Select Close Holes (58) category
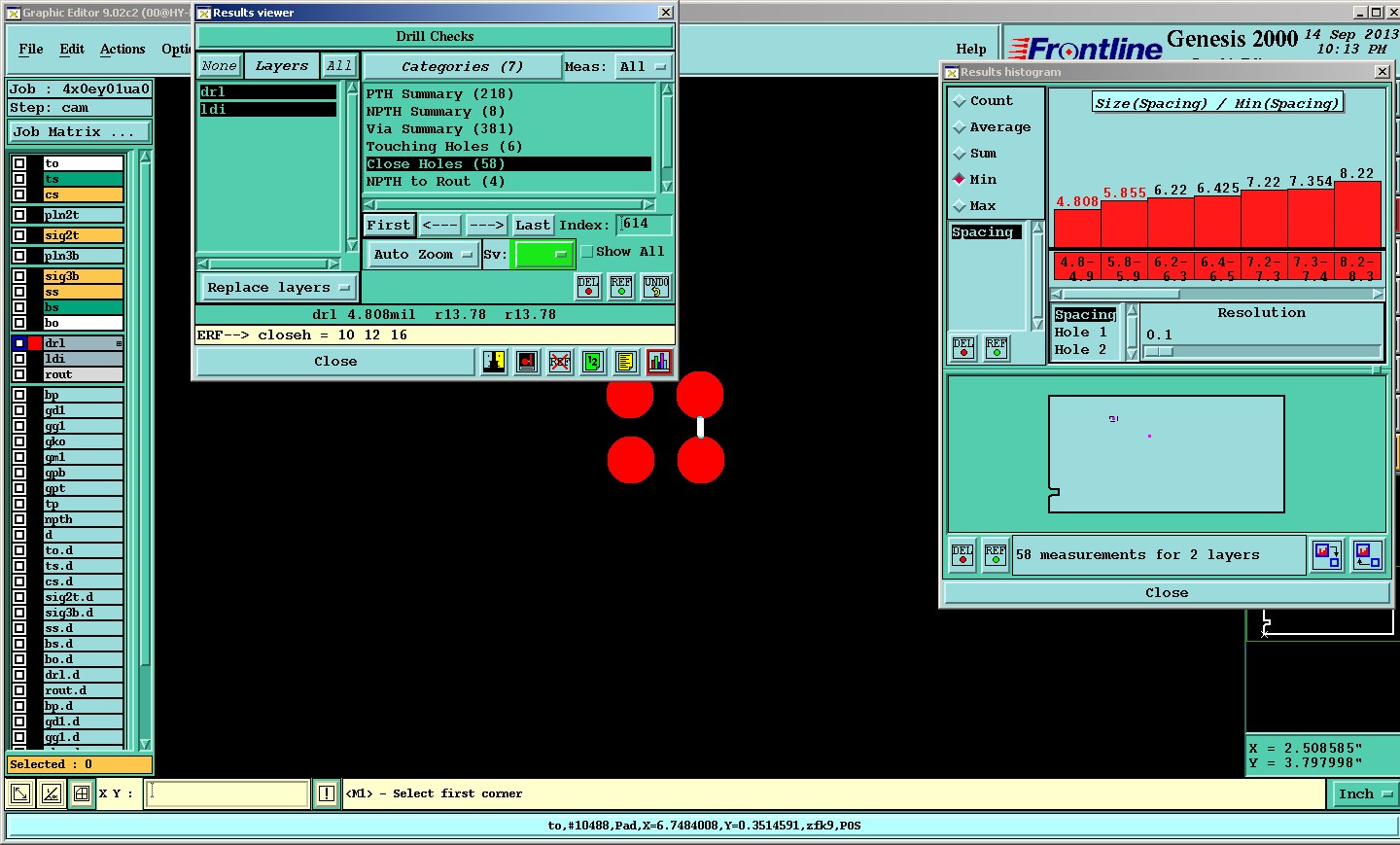1400x845 pixels. point(508,164)
